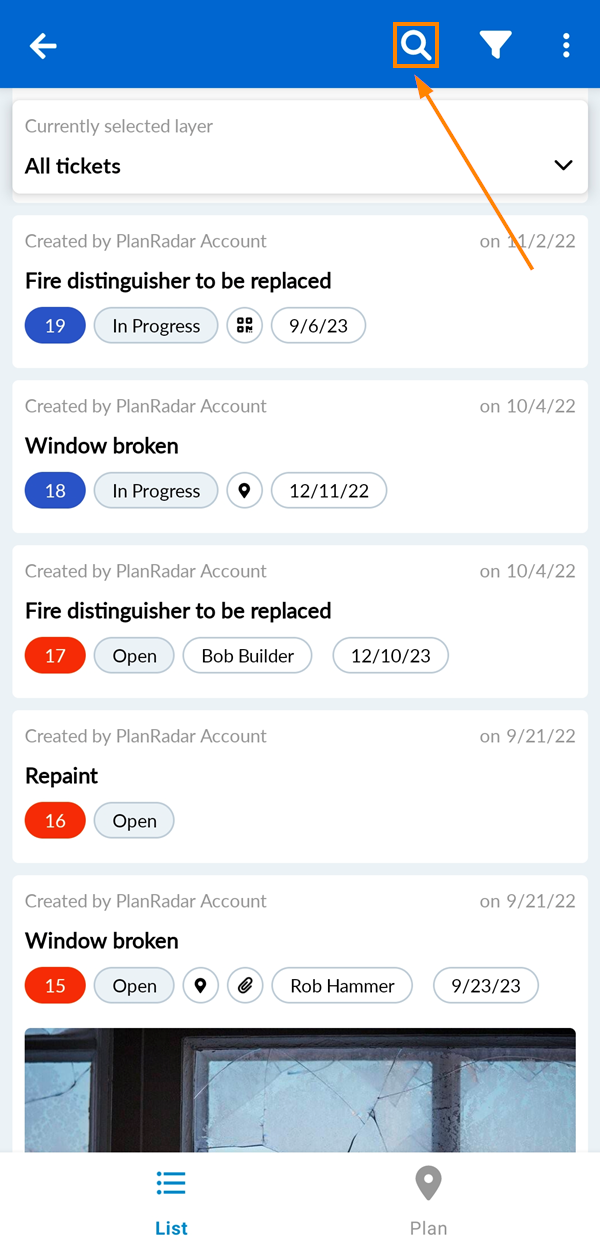Tap the QR code icon on ticket 19

(x=244, y=326)
